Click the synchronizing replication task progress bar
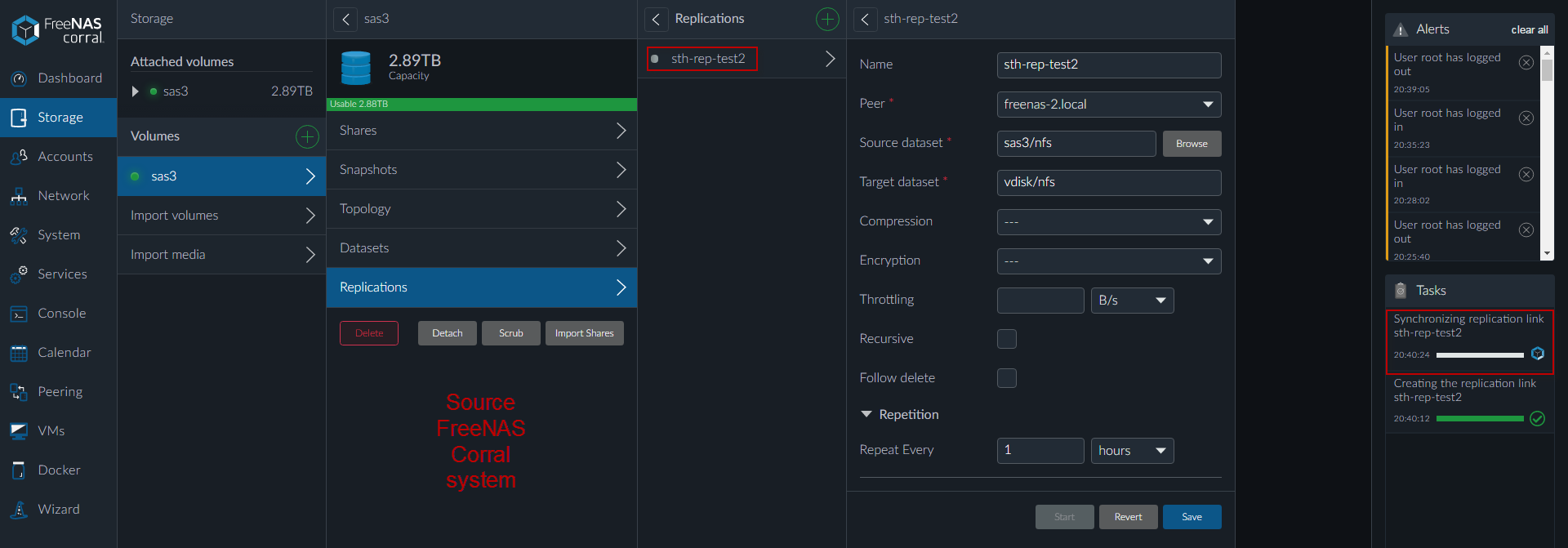The image size is (1568, 548). coord(1479,355)
